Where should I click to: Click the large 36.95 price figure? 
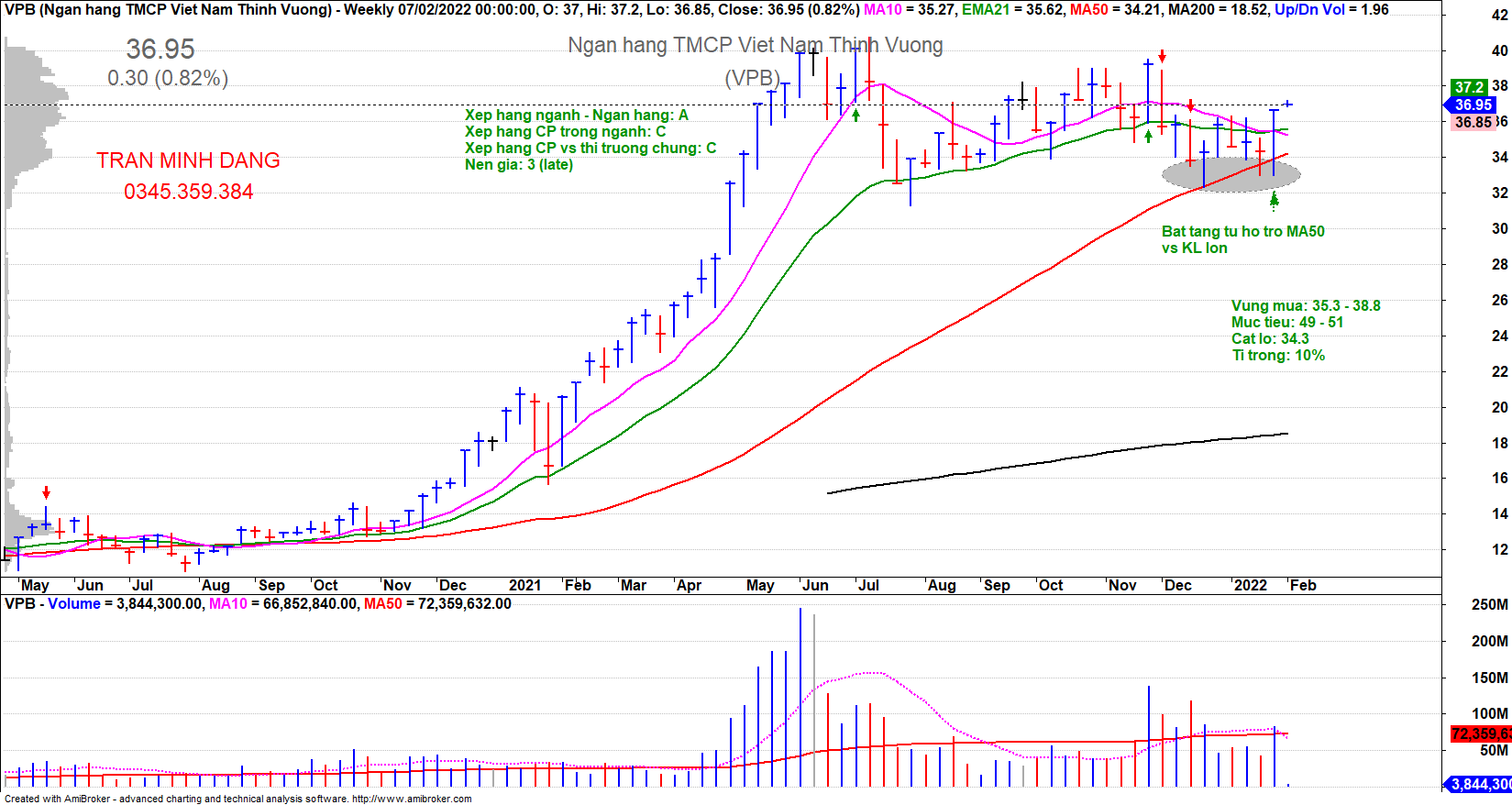tap(160, 50)
